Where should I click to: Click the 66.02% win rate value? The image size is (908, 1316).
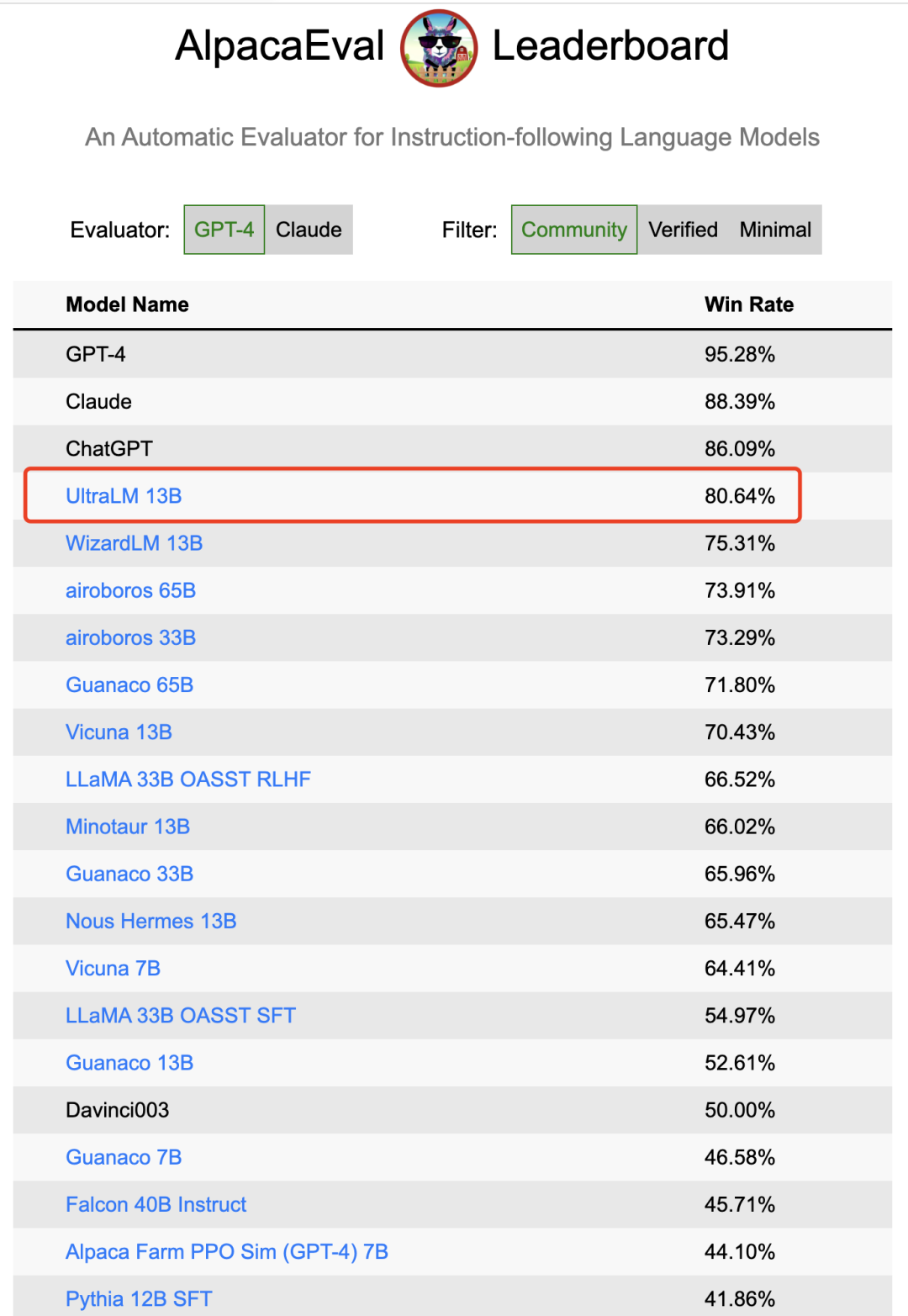(x=740, y=827)
